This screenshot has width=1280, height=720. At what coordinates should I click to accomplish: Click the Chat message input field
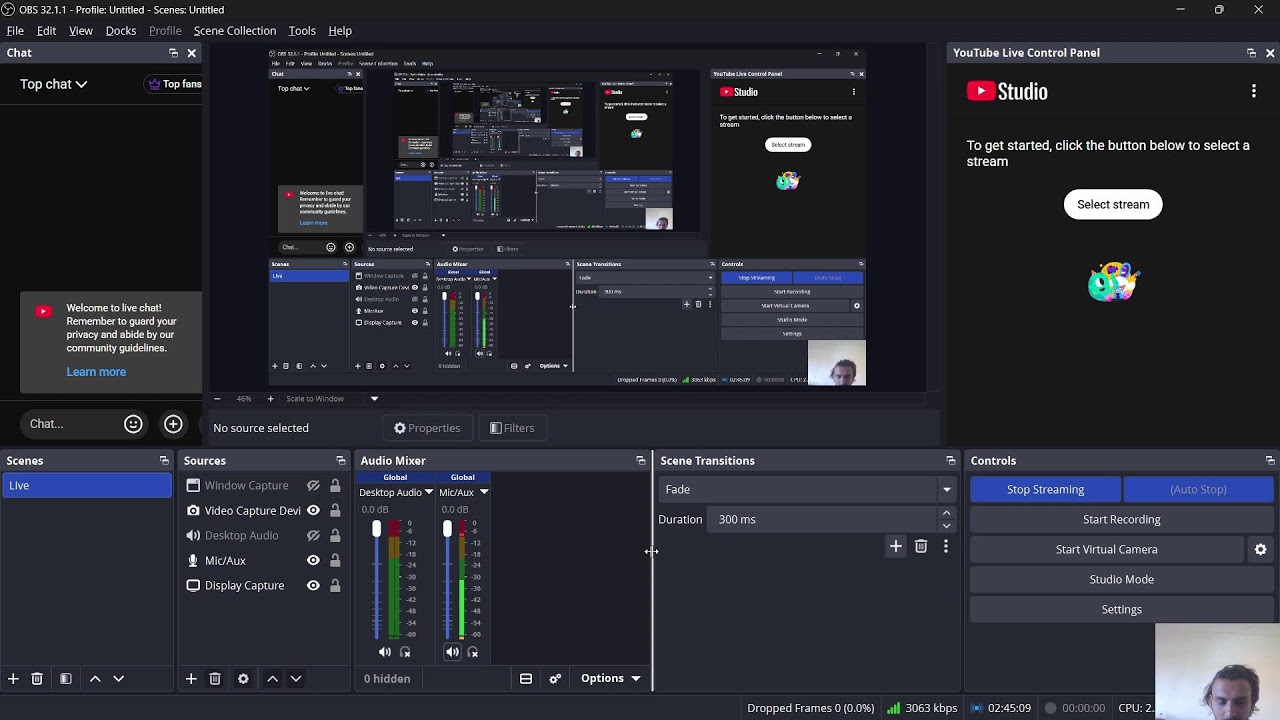point(68,424)
